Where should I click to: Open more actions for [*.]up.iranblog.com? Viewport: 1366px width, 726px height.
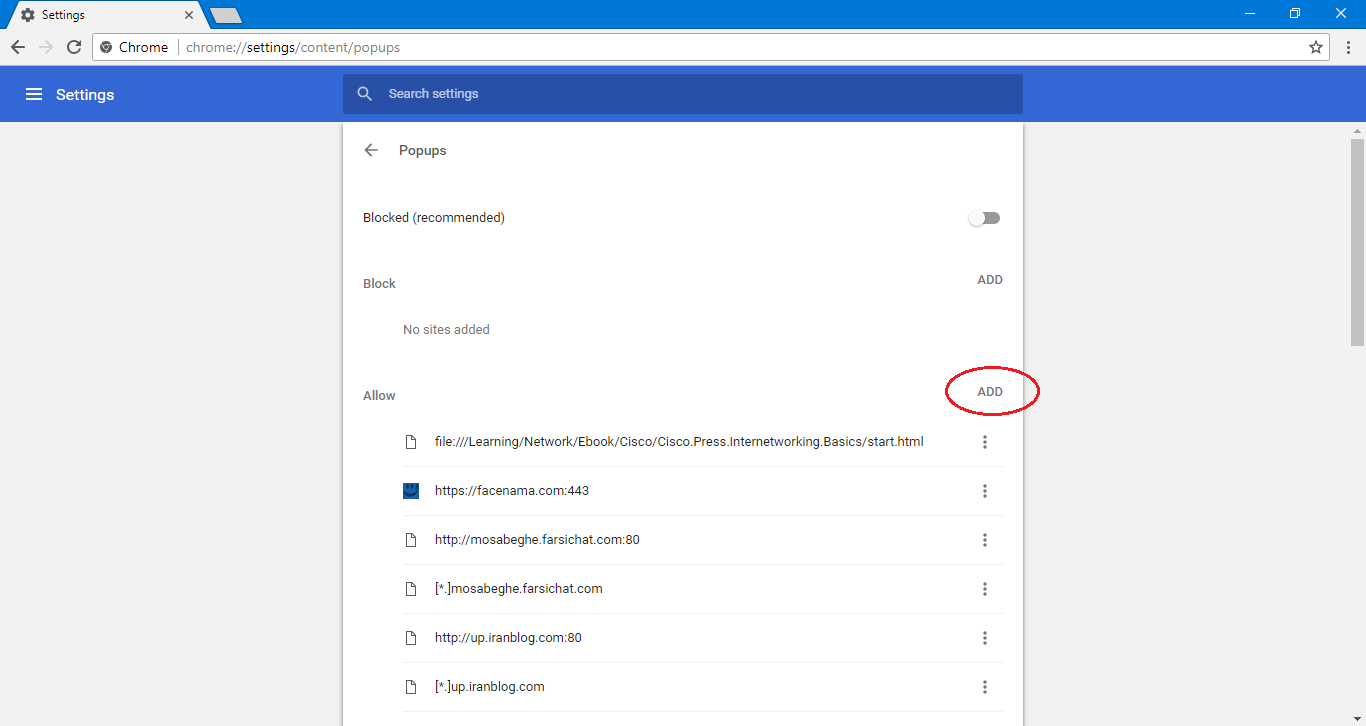point(985,687)
